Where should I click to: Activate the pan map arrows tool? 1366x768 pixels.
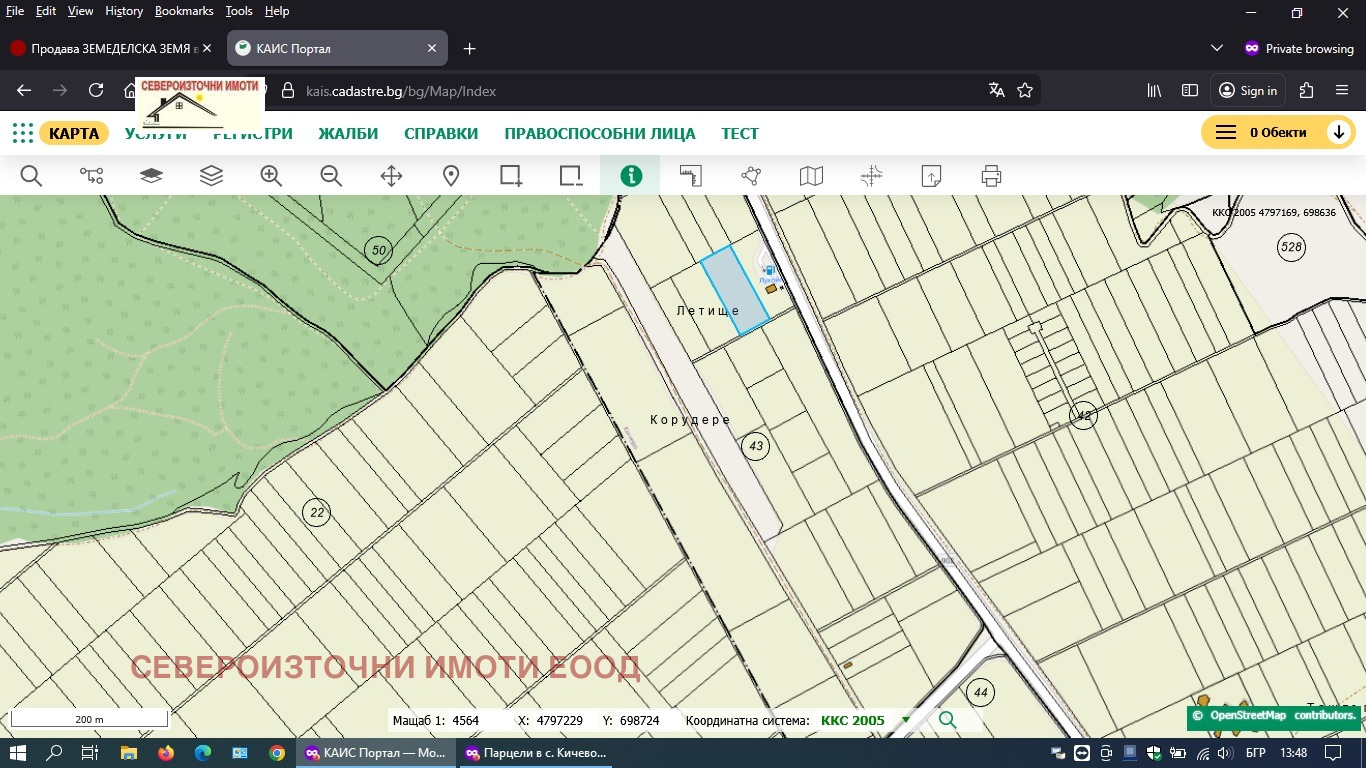pos(391,176)
